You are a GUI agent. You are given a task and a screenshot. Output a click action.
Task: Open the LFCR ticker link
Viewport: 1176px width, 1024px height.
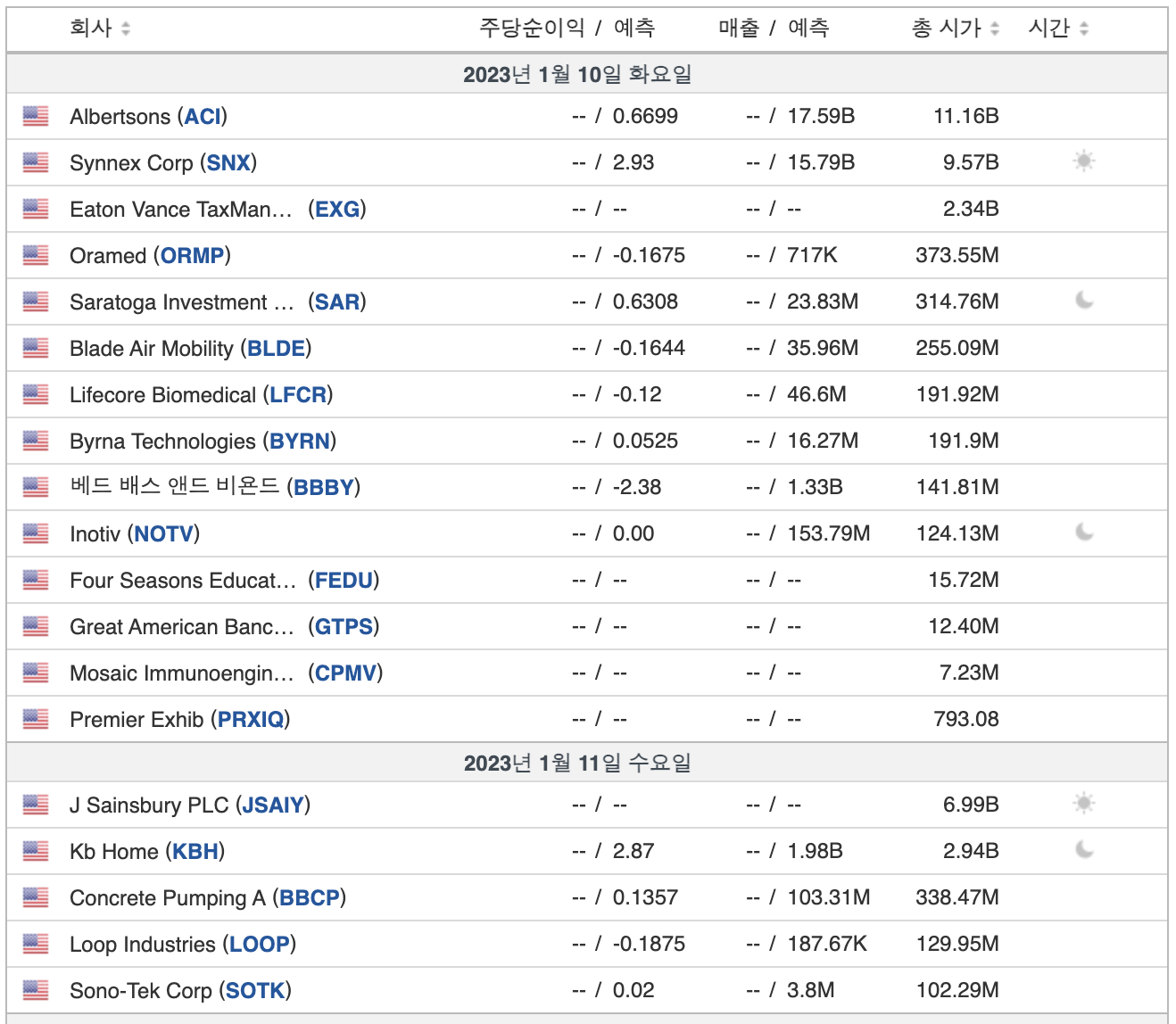tap(298, 395)
